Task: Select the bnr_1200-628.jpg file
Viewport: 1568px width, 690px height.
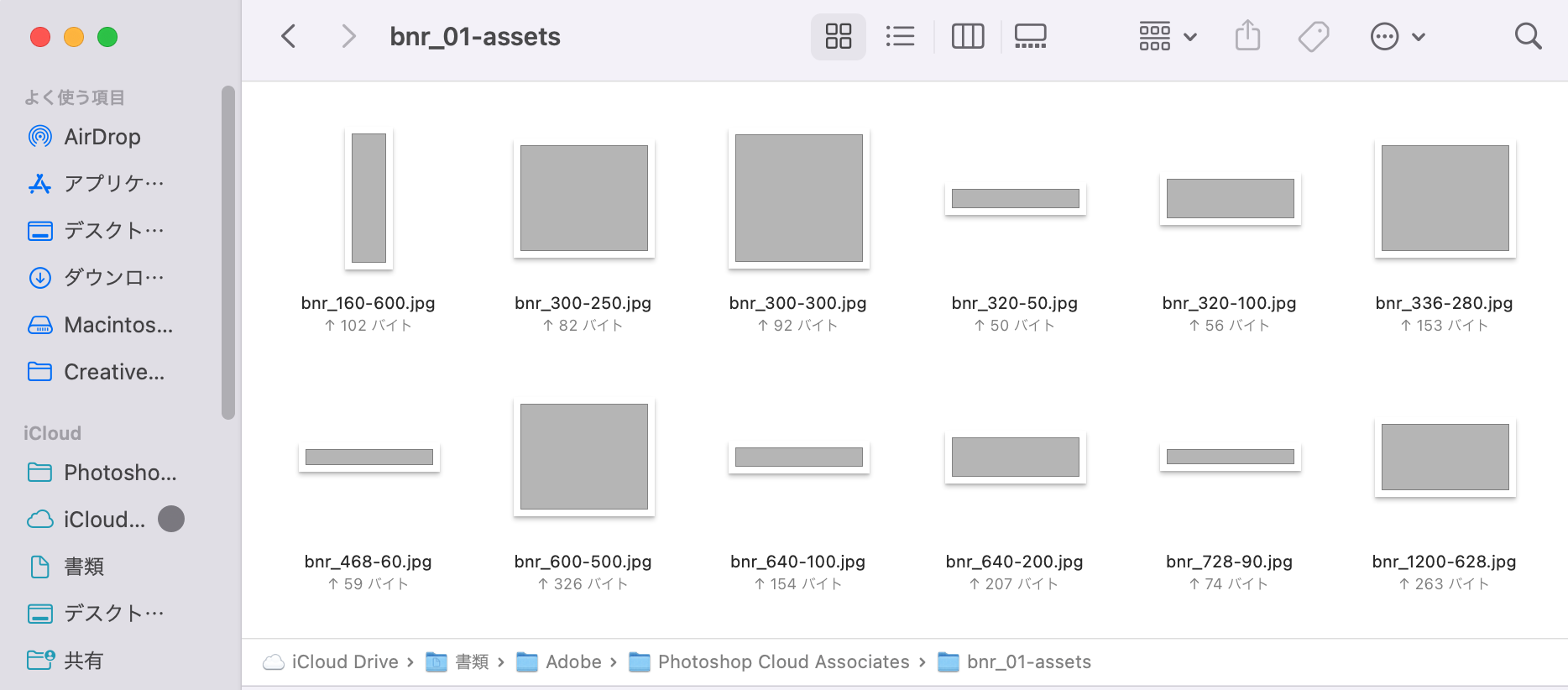Action: (x=1445, y=457)
